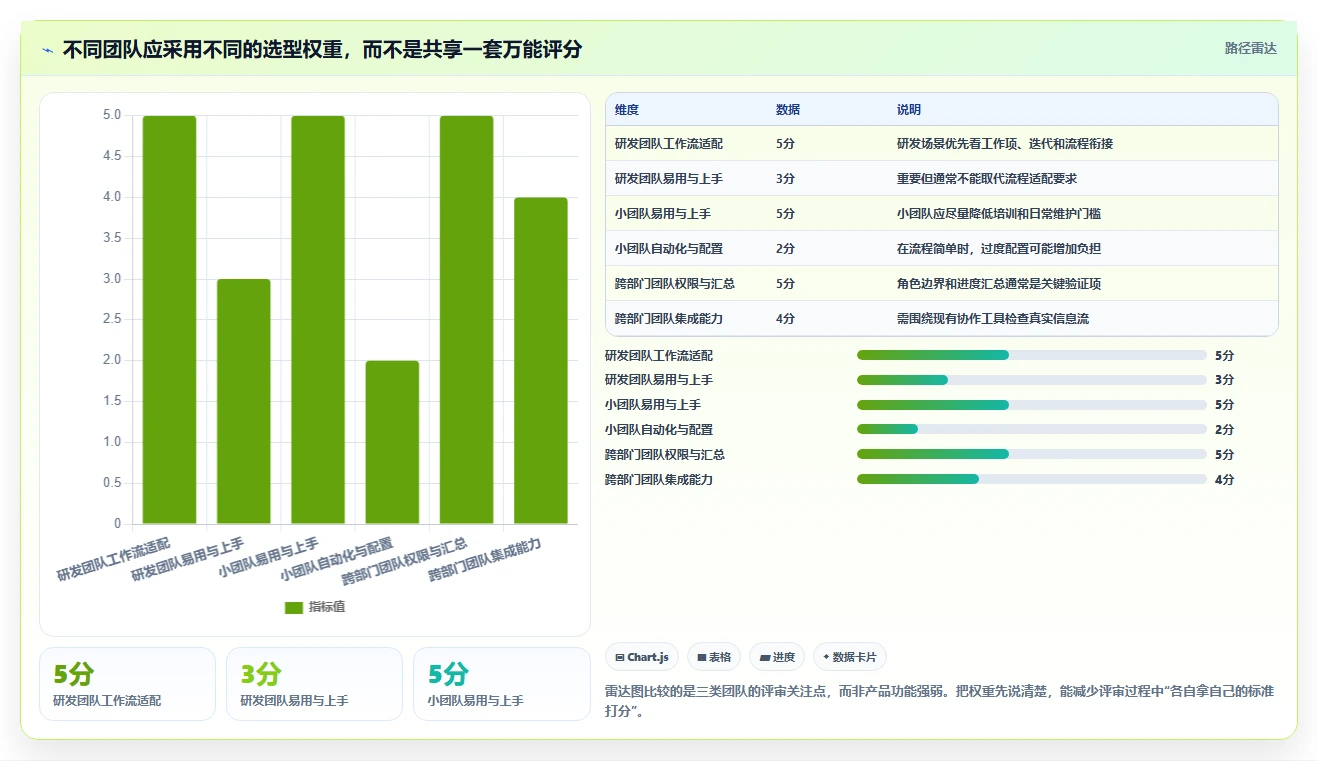Select the 跨部门团队集成能力 table row cell

(669, 319)
